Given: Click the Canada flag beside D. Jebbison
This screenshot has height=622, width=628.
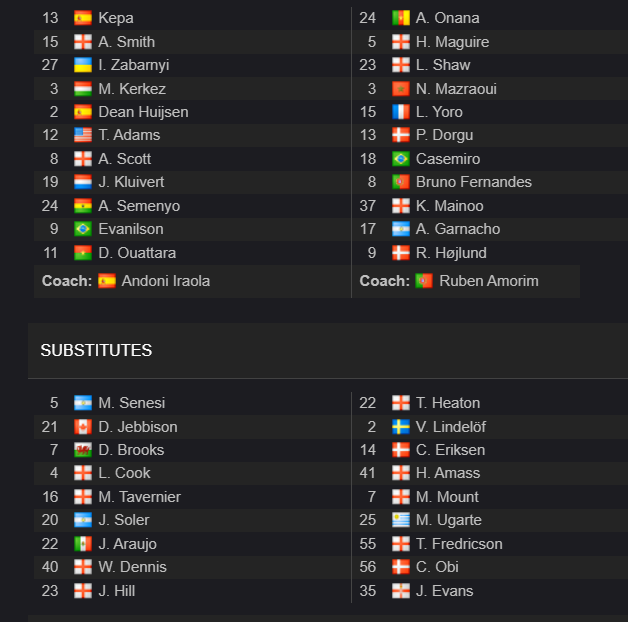Looking at the screenshot, I should tap(83, 427).
